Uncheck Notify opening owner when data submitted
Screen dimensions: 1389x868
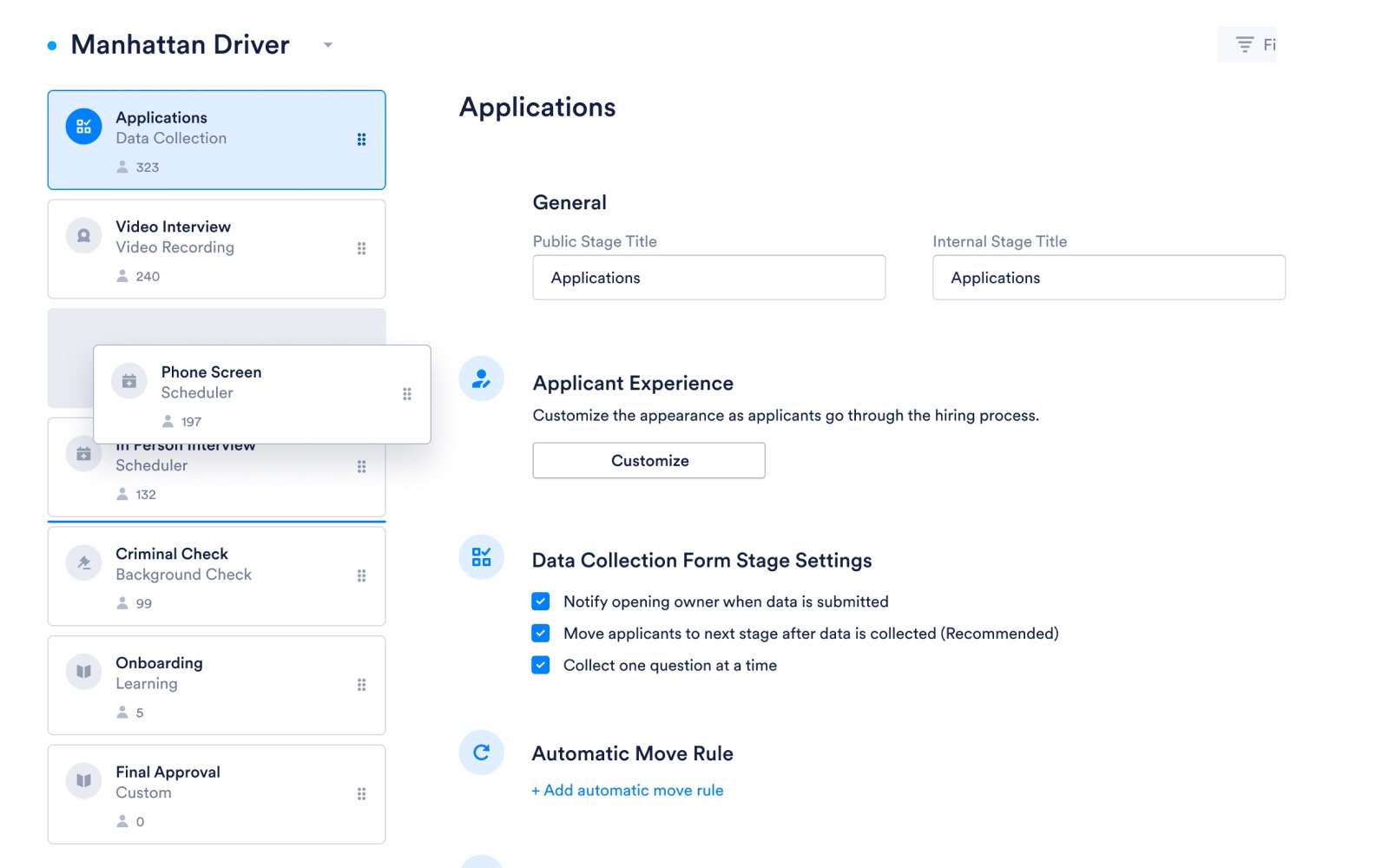(541, 602)
